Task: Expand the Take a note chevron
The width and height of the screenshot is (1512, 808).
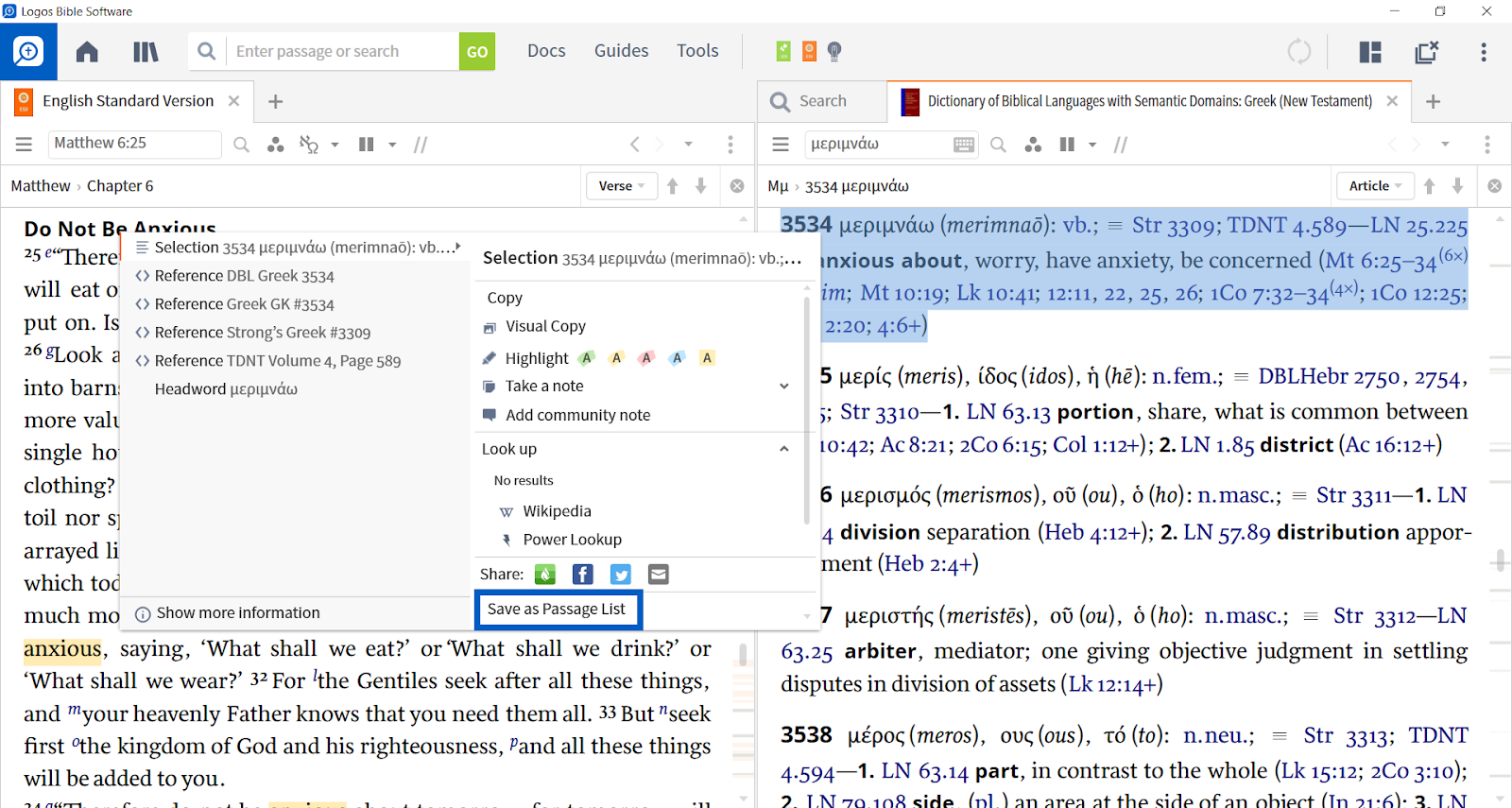Action: coord(783,386)
